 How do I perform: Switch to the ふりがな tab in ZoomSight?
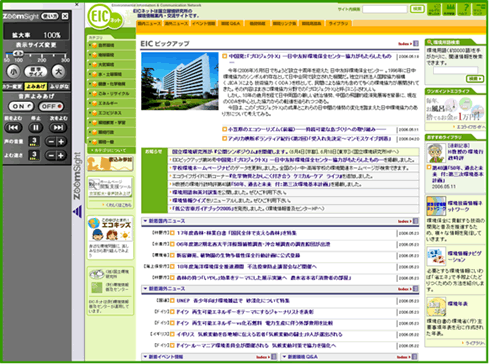tap(59, 86)
